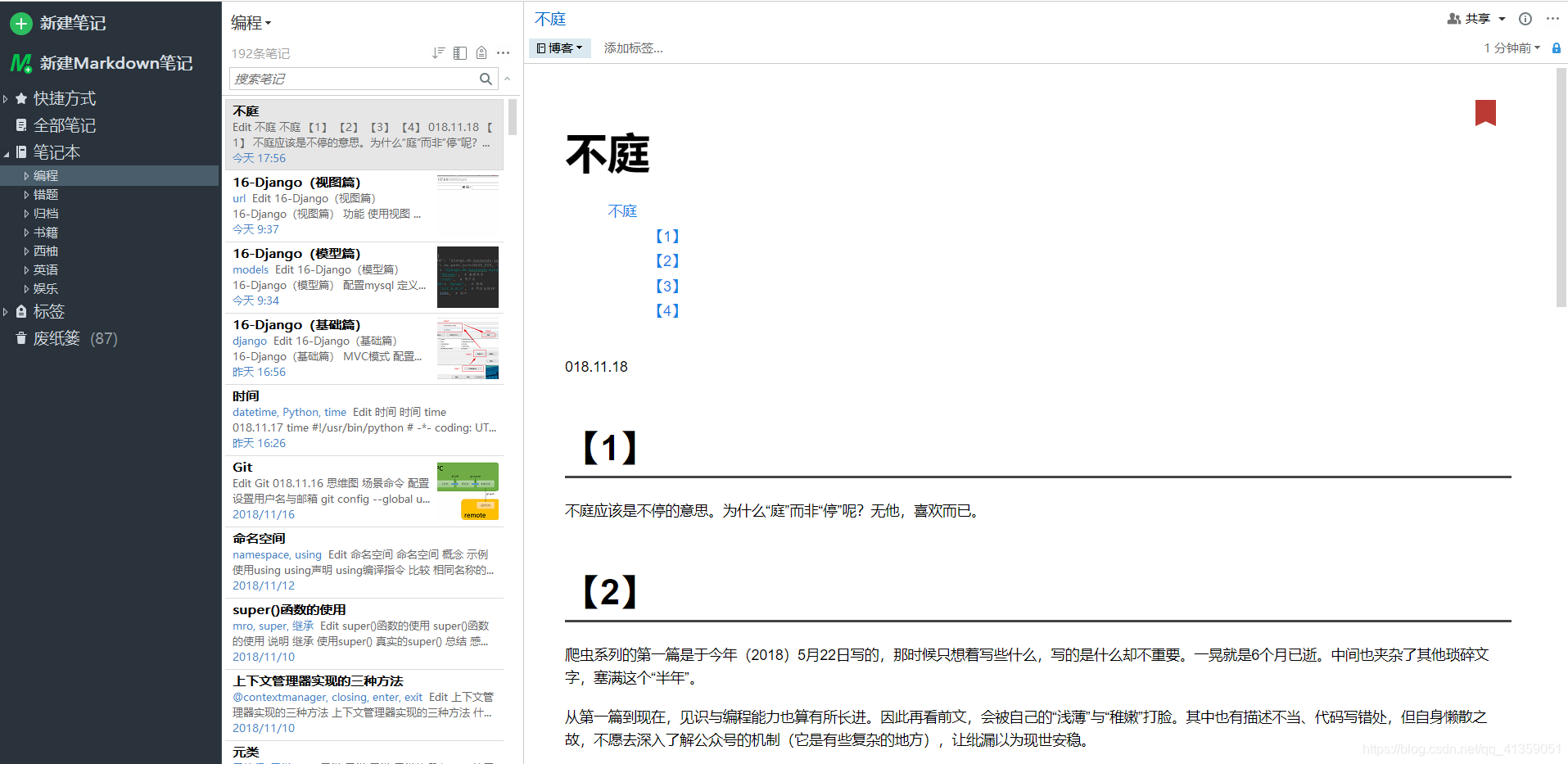Collapse the search bar chevron
Image resolution: width=1568 pixels, height=764 pixels.
pyautogui.click(x=507, y=79)
